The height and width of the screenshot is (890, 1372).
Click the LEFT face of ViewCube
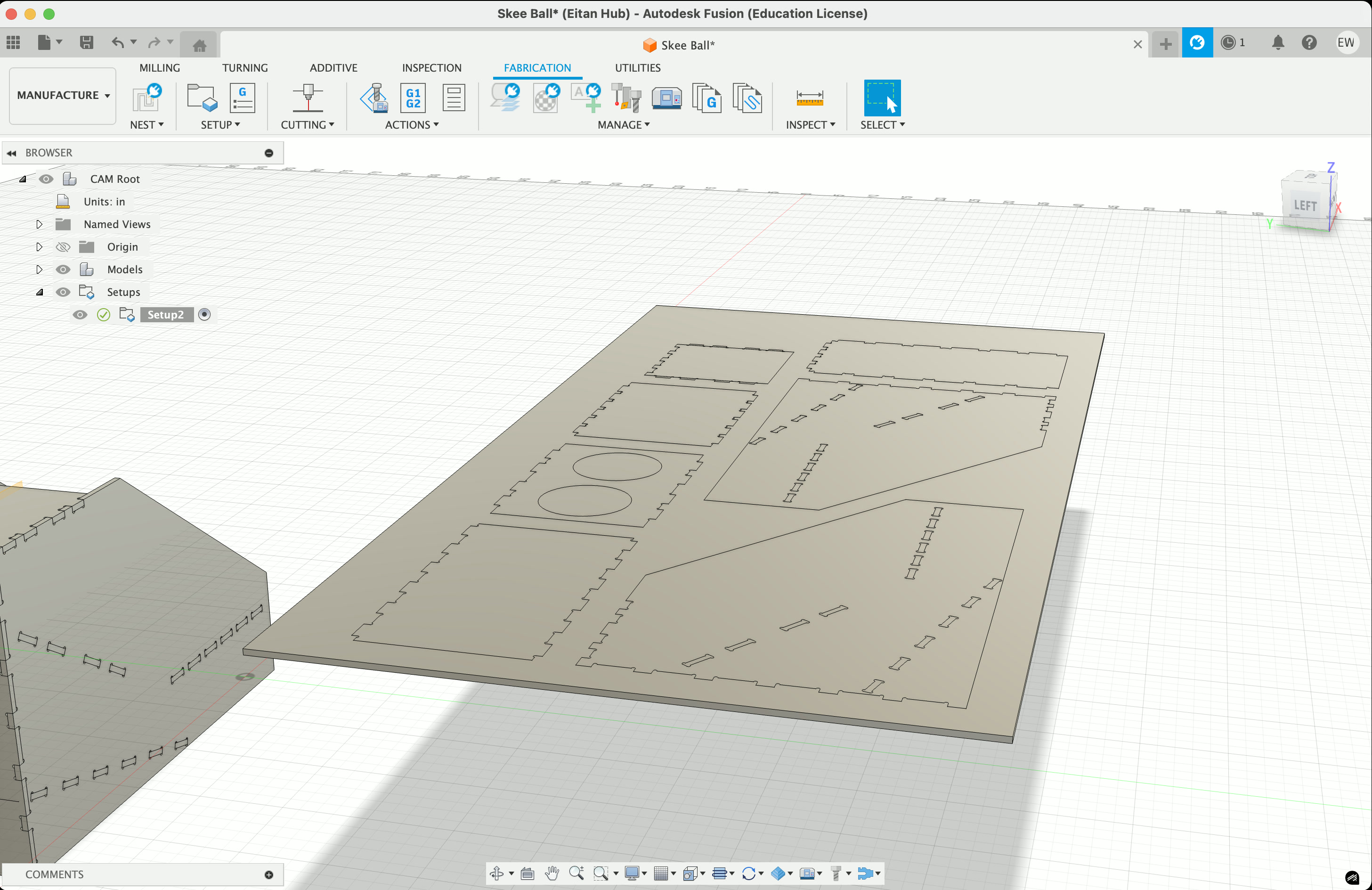(x=1305, y=205)
